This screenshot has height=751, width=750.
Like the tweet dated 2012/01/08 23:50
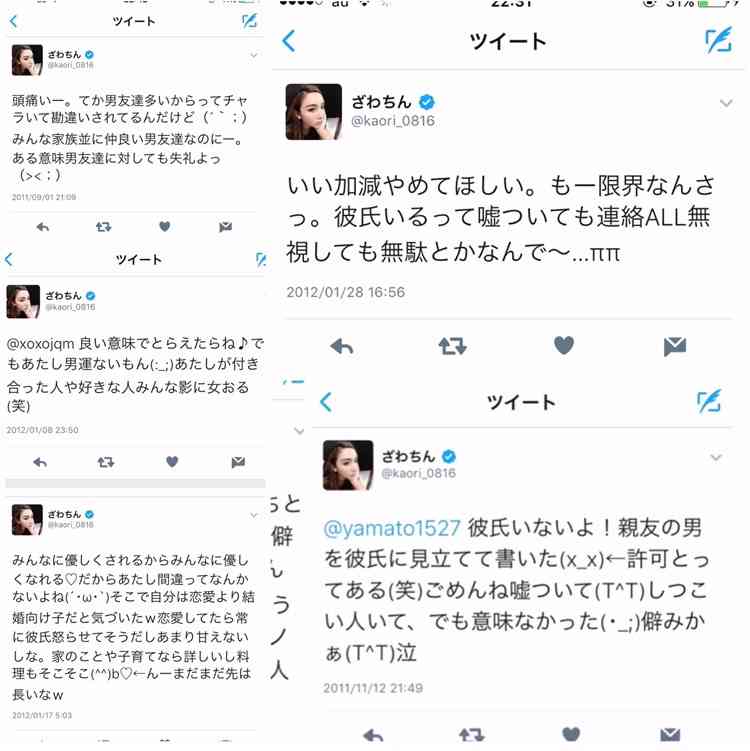tap(172, 462)
